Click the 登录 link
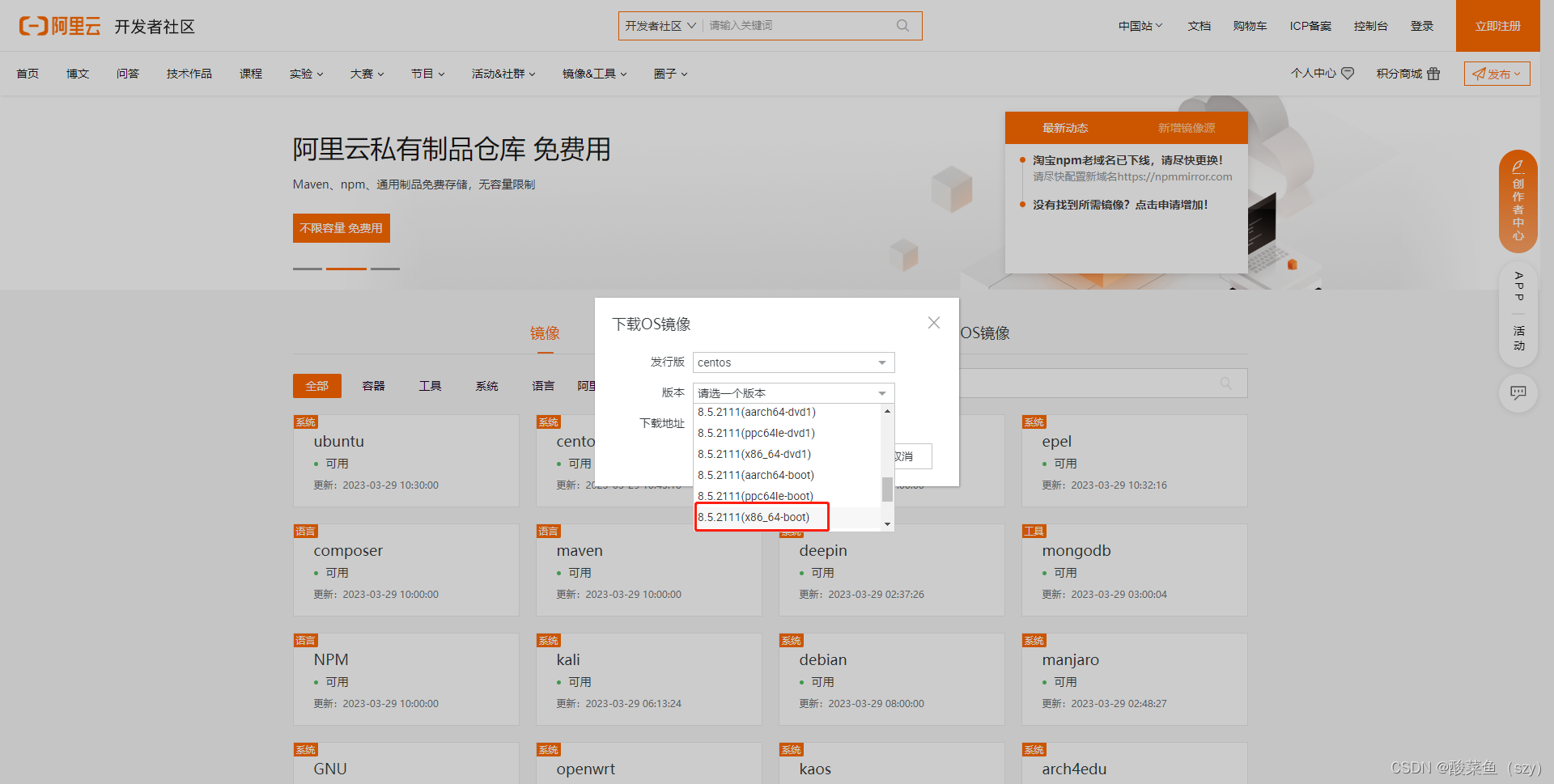Screen dimensions: 1554x784 click(1422, 26)
